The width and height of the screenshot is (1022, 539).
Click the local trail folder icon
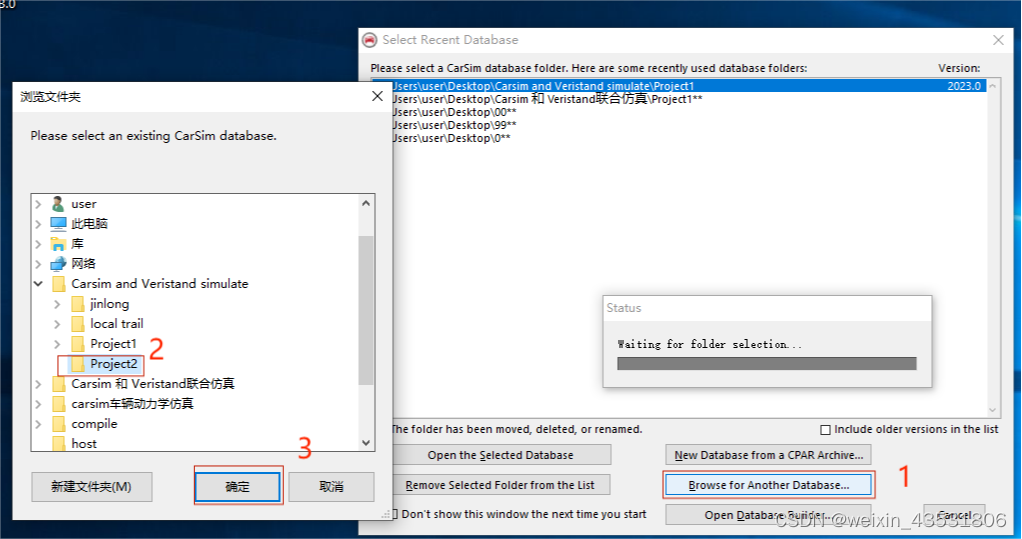click(78, 324)
